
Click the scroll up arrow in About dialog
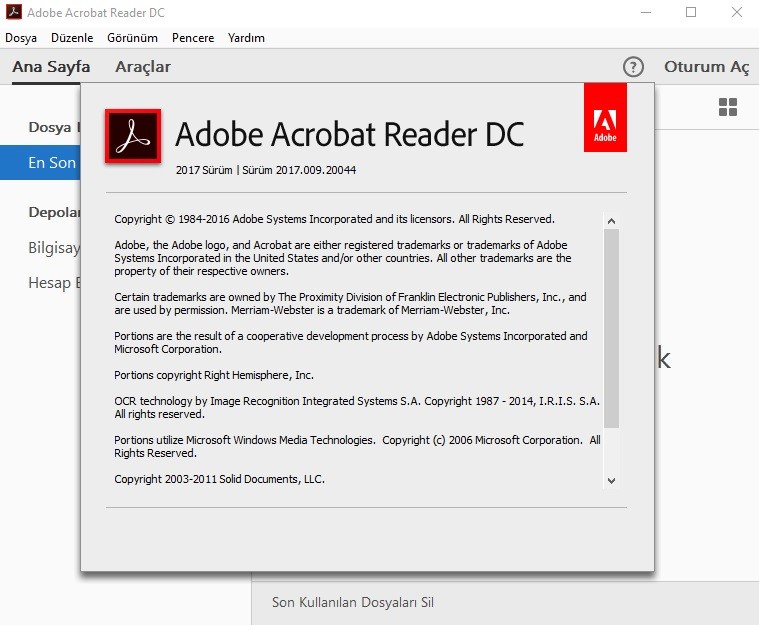tap(611, 221)
